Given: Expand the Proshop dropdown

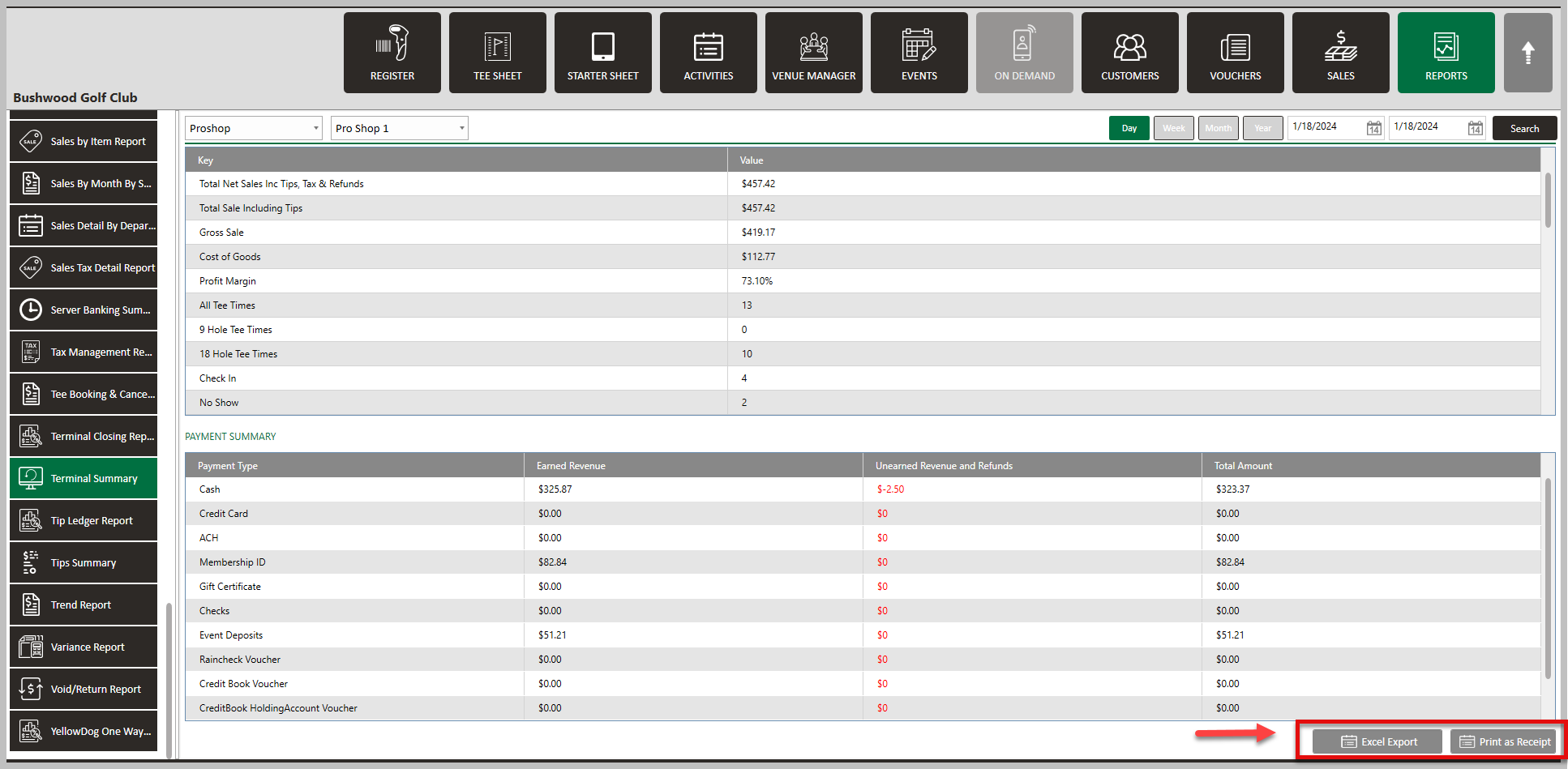Looking at the screenshot, I should (x=254, y=128).
